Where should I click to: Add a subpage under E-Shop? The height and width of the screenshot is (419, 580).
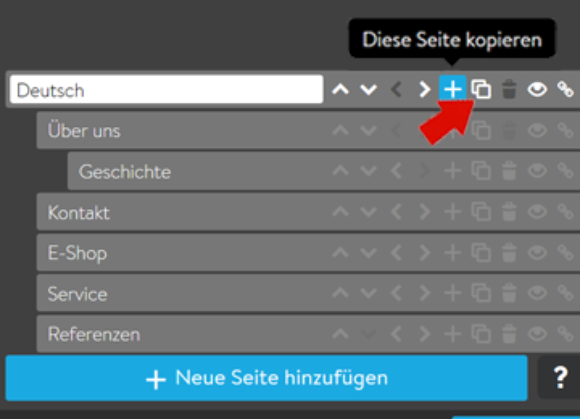pyautogui.click(x=453, y=253)
